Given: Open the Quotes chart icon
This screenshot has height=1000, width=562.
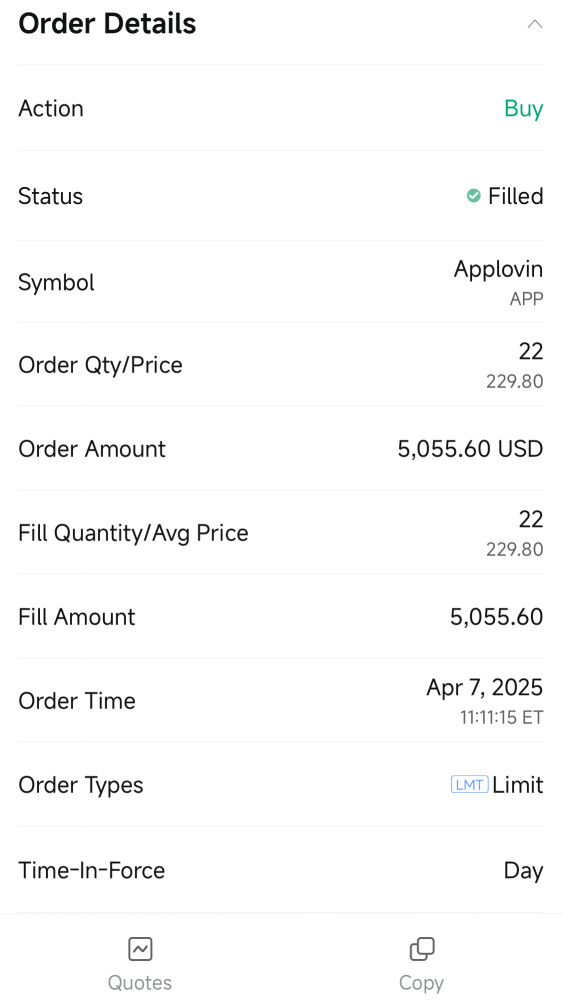Looking at the screenshot, I should tap(140, 950).
